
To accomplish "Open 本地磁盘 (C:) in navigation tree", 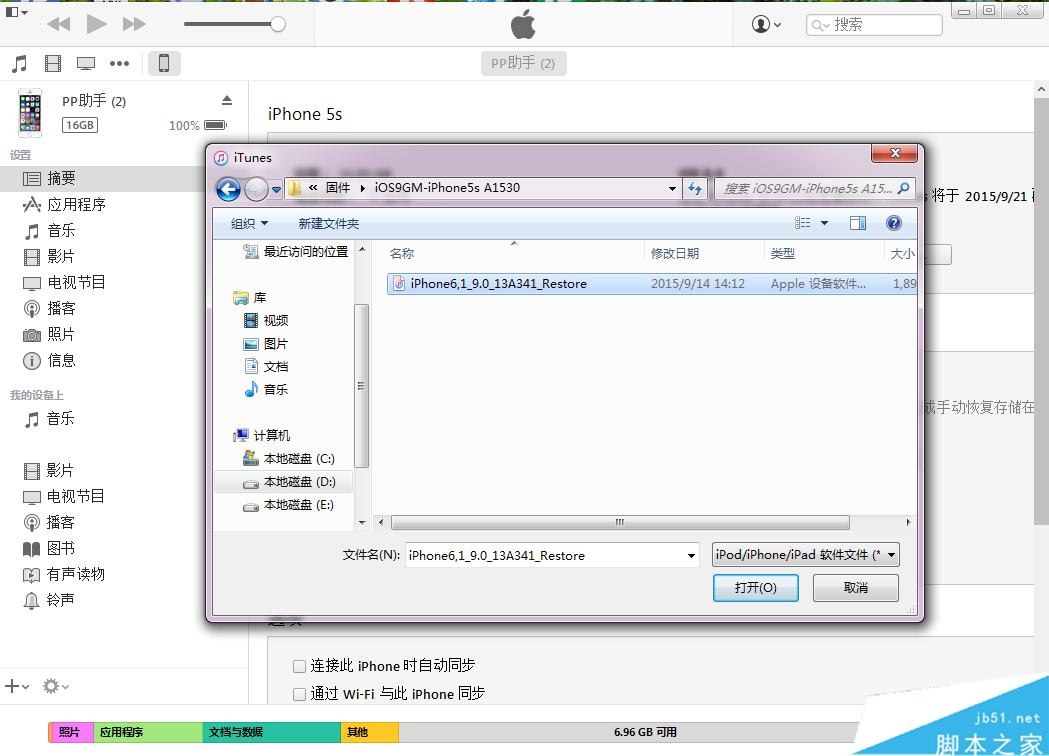I will point(289,459).
